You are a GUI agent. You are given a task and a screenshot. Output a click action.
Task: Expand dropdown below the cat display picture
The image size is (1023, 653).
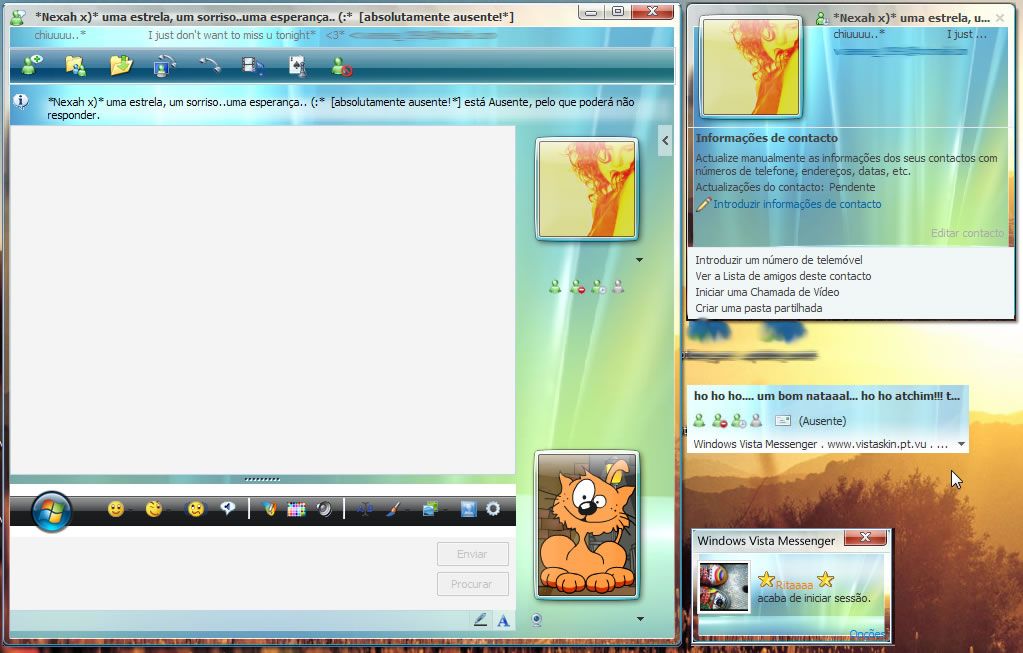tap(640, 619)
